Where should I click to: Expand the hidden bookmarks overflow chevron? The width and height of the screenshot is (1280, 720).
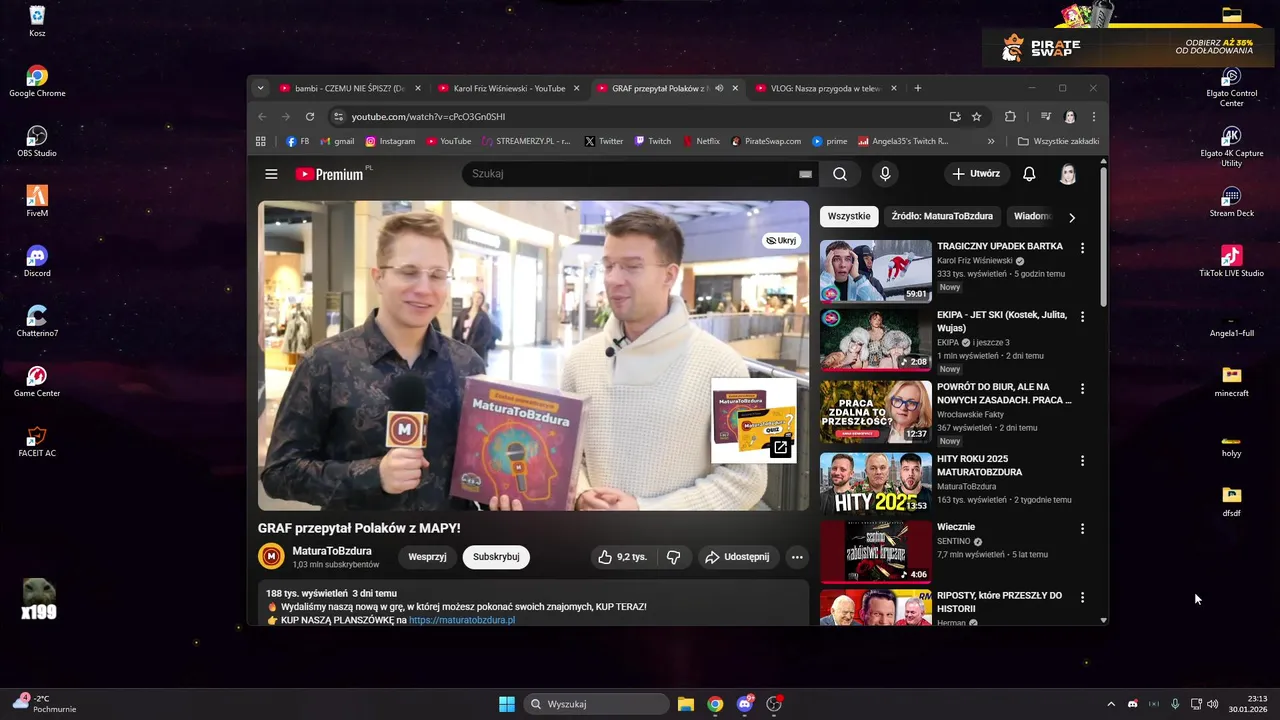(991, 141)
